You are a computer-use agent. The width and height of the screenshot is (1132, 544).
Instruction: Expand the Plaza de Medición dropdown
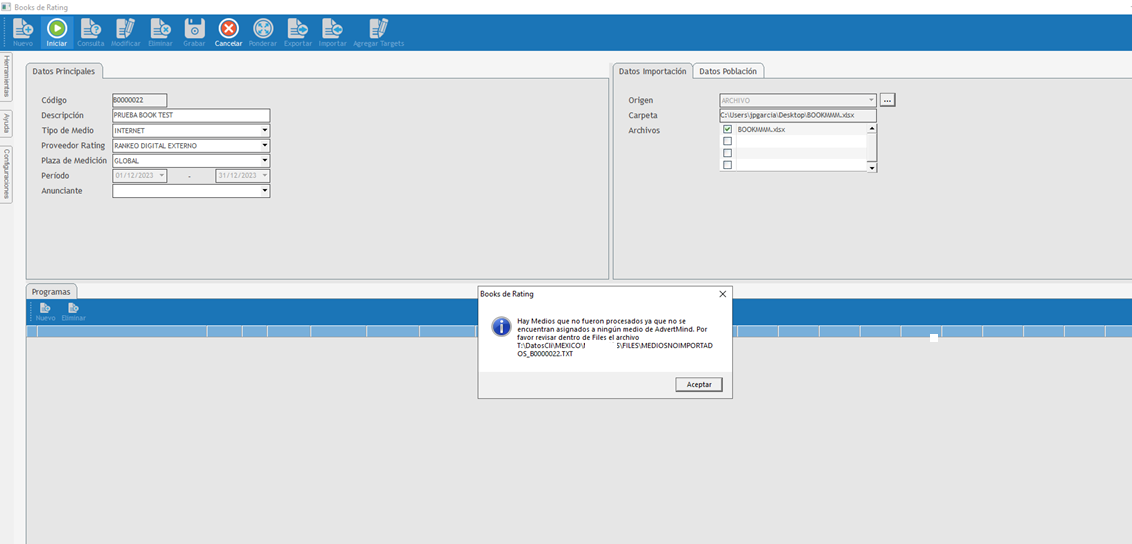[265, 161]
